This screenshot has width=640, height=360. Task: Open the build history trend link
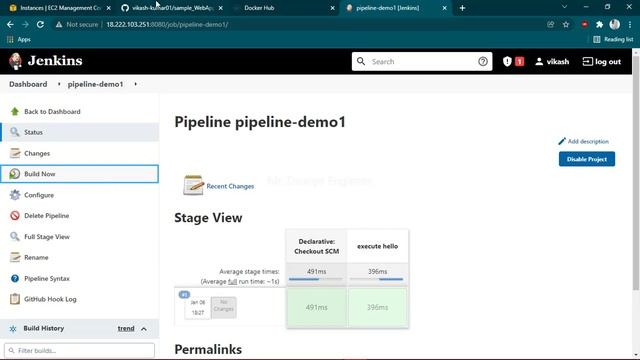(126, 328)
